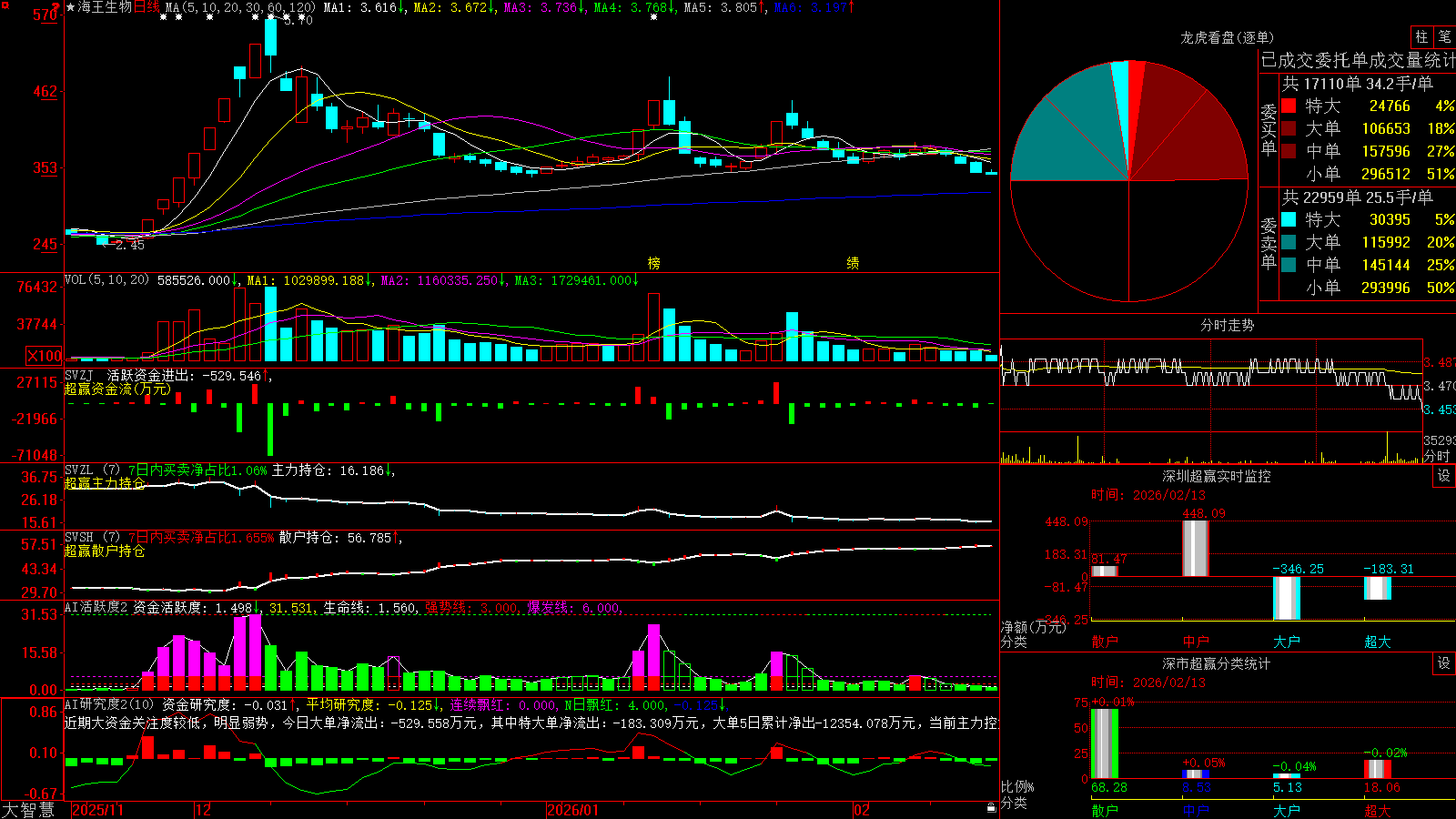
Task: Click the 分时走势 panel title
Action: [x=1227, y=325]
